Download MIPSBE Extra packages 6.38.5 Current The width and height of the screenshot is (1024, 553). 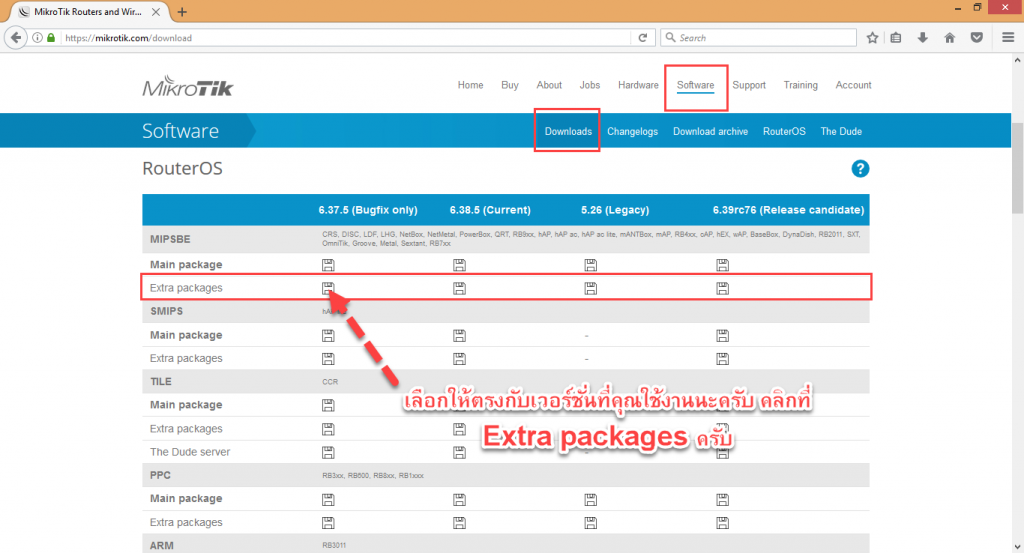coord(459,288)
